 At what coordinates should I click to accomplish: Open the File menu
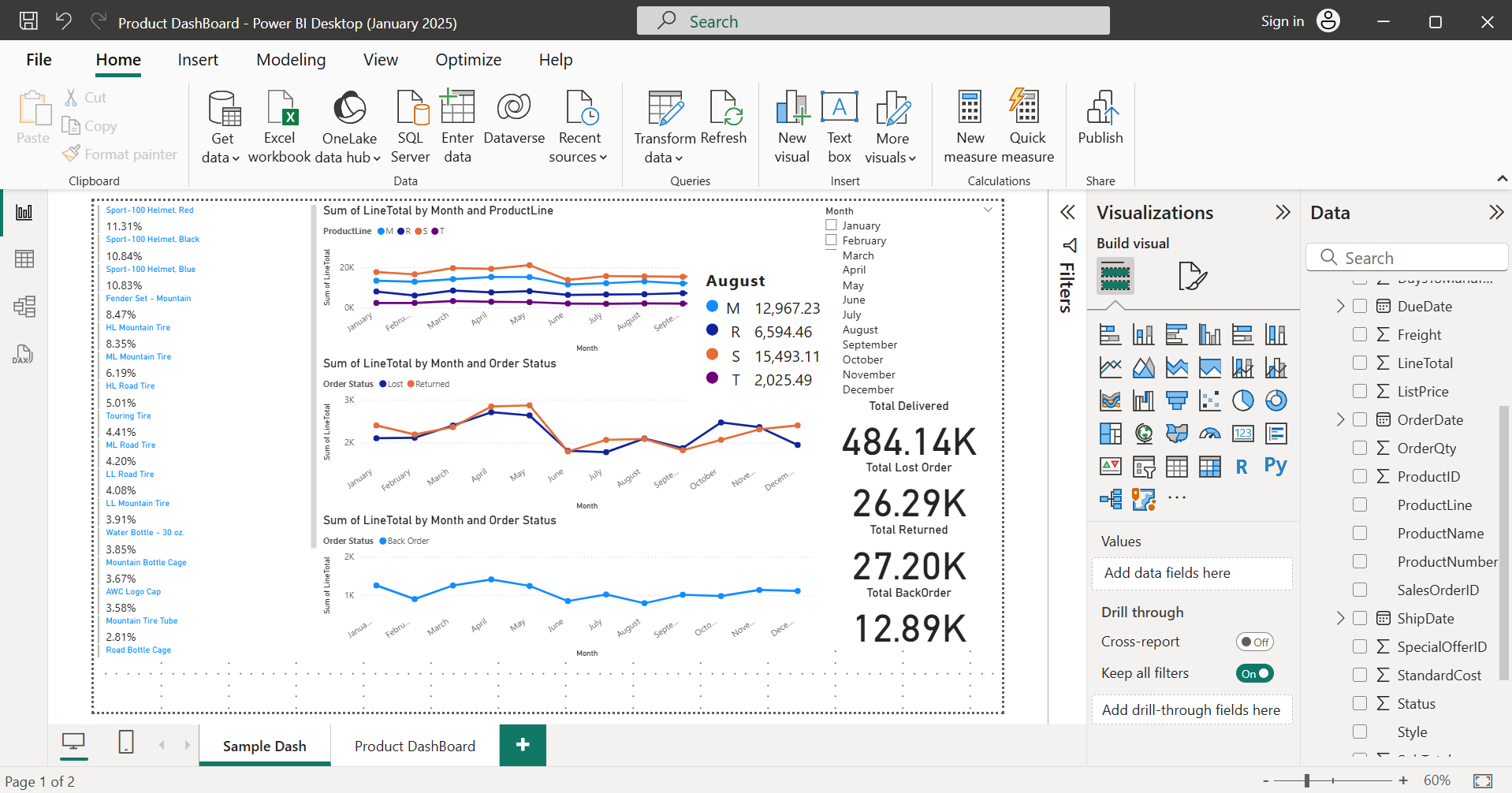[x=39, y=60]
